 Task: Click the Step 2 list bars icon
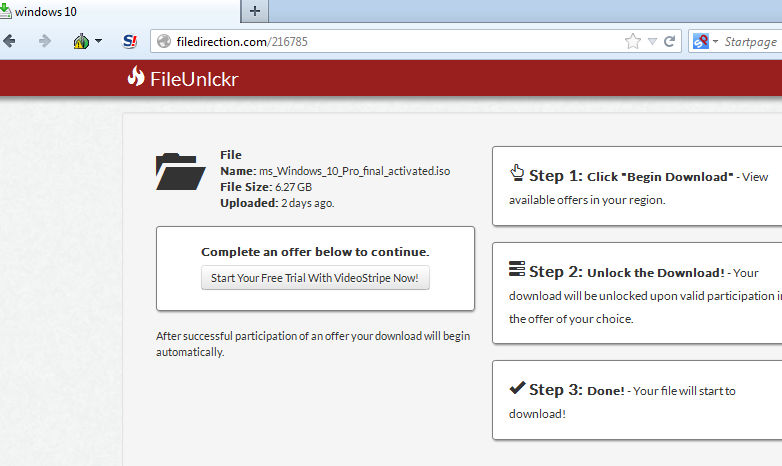pos(517,268)
